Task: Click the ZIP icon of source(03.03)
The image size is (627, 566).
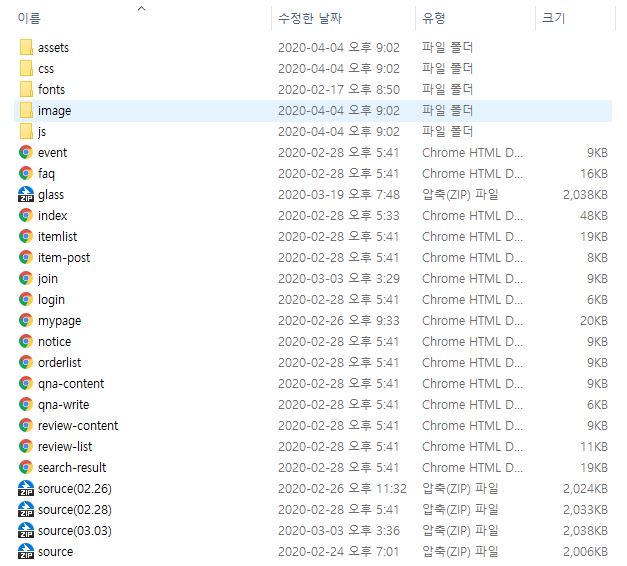Action: [26, 530]
